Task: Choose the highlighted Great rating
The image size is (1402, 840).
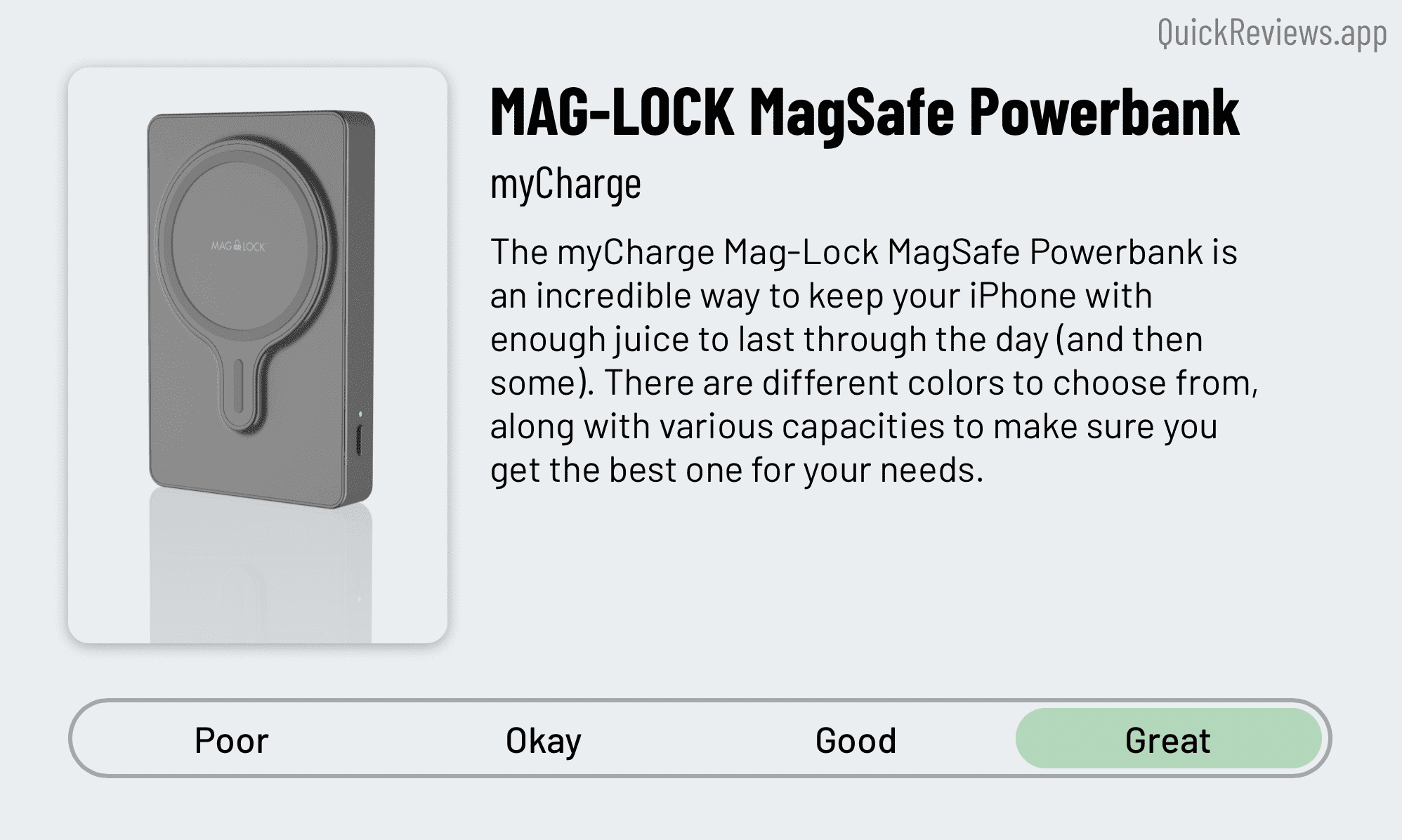Action: pos(1168,738)
